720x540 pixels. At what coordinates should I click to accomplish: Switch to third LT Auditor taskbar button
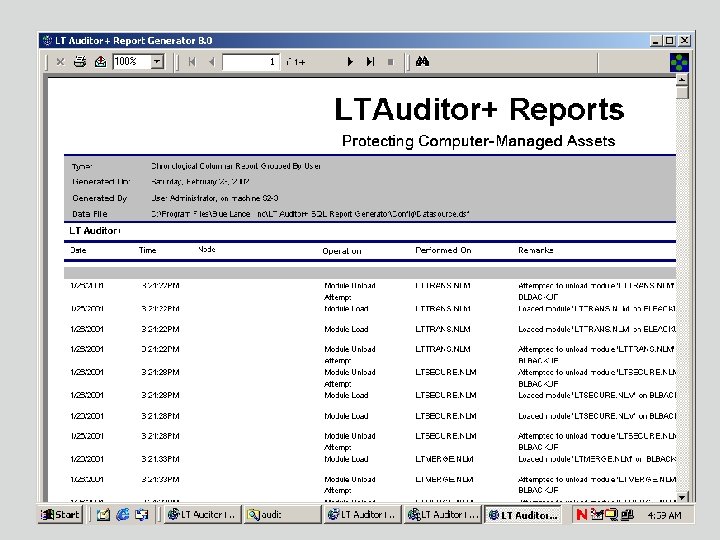click(362, 515)
